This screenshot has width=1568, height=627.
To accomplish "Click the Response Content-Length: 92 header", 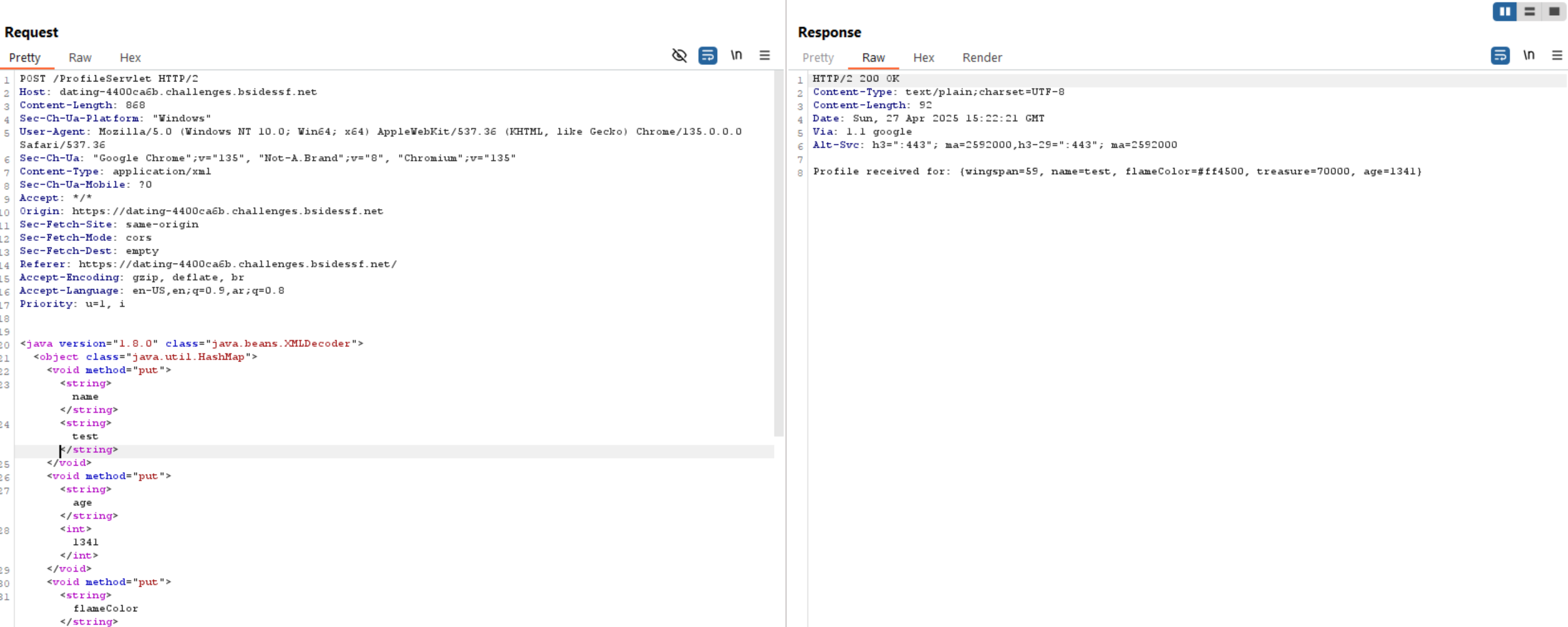I will point(872,105).
